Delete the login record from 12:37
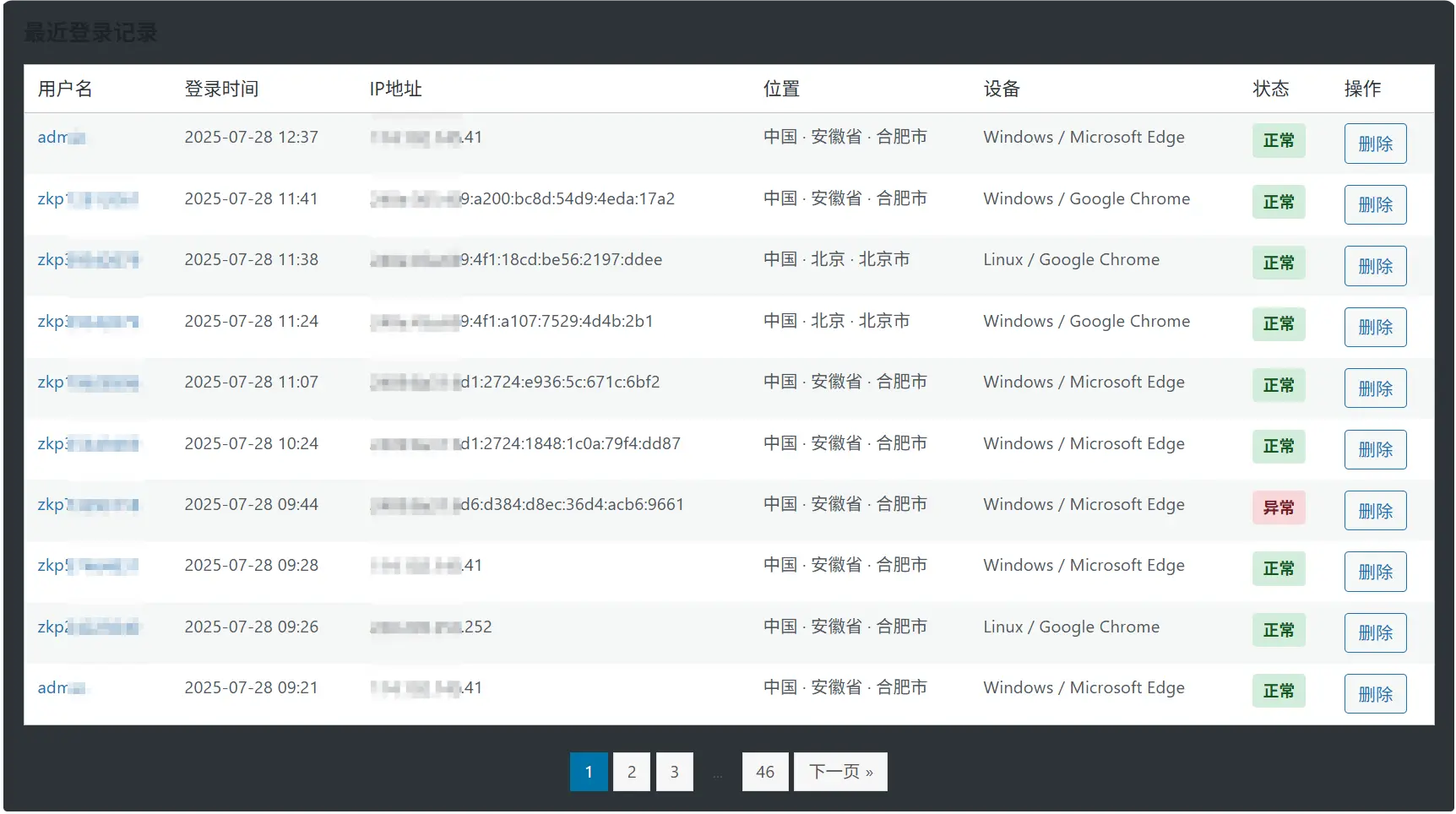The height and width of the screenshot is (814, 1456). click(x=1375, y=144)
